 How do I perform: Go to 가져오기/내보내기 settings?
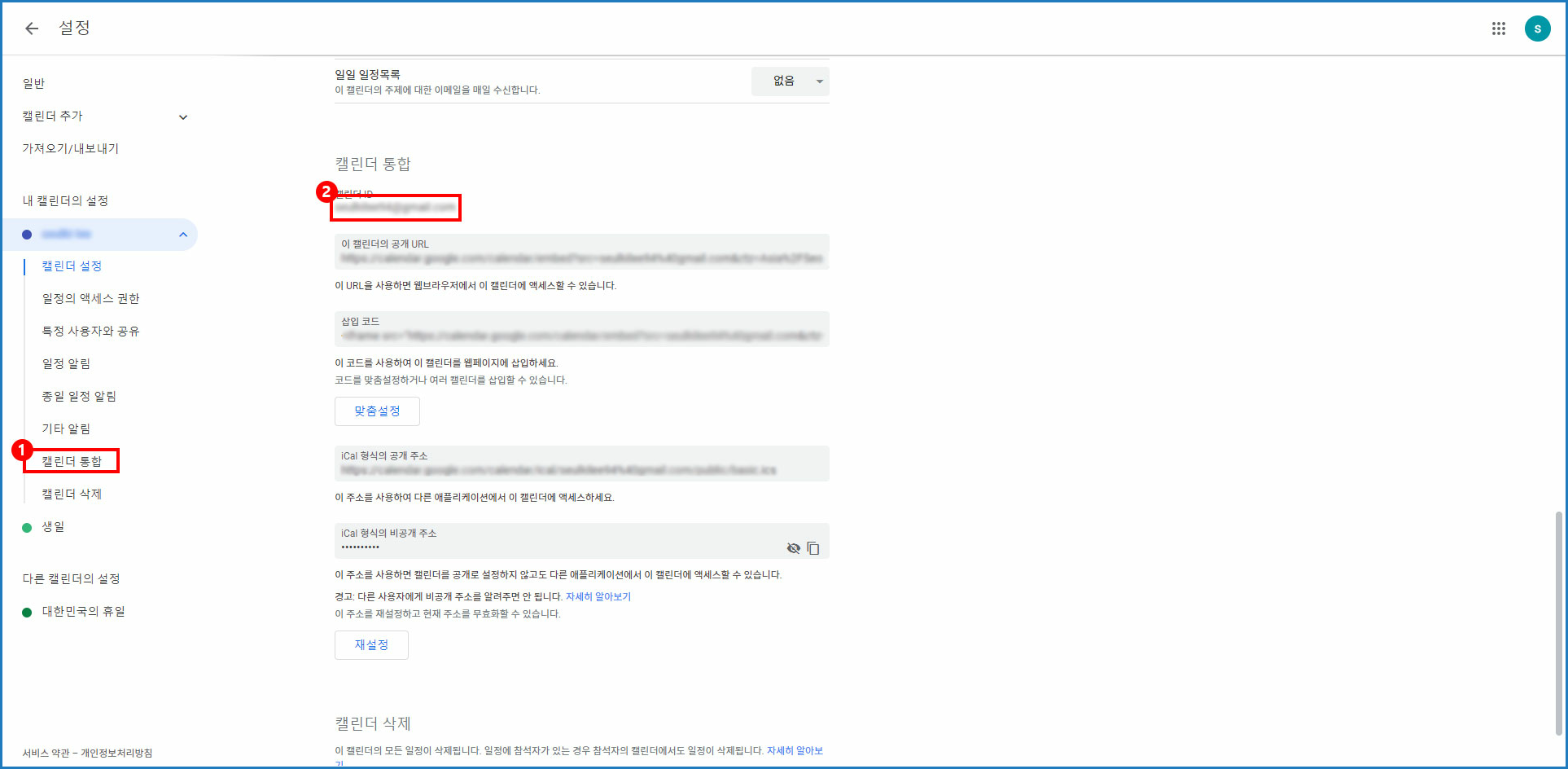tap(71, 149)
